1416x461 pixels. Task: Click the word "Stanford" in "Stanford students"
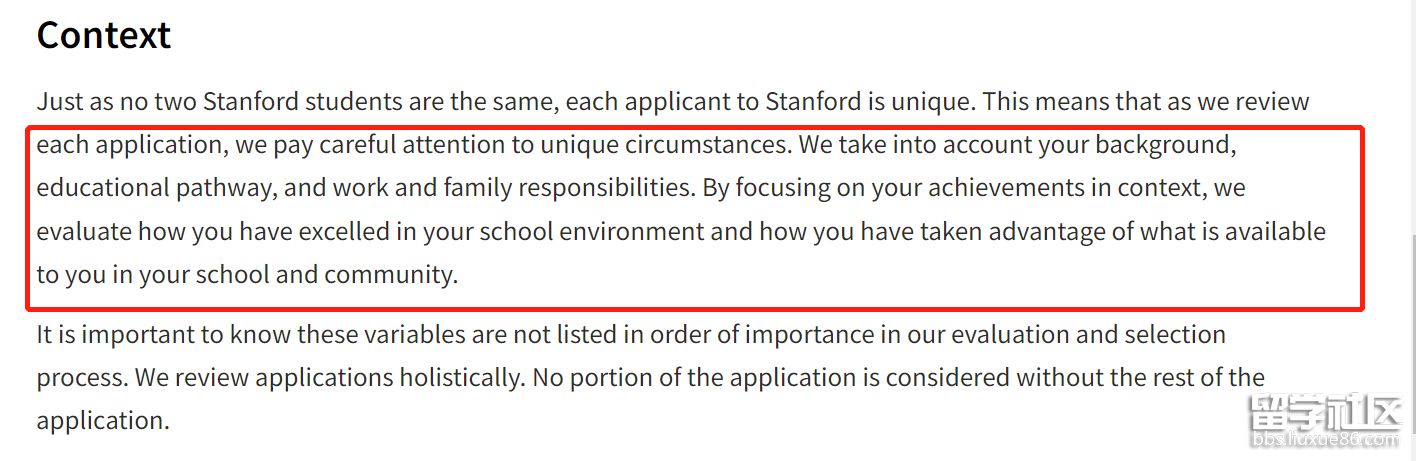251,101
